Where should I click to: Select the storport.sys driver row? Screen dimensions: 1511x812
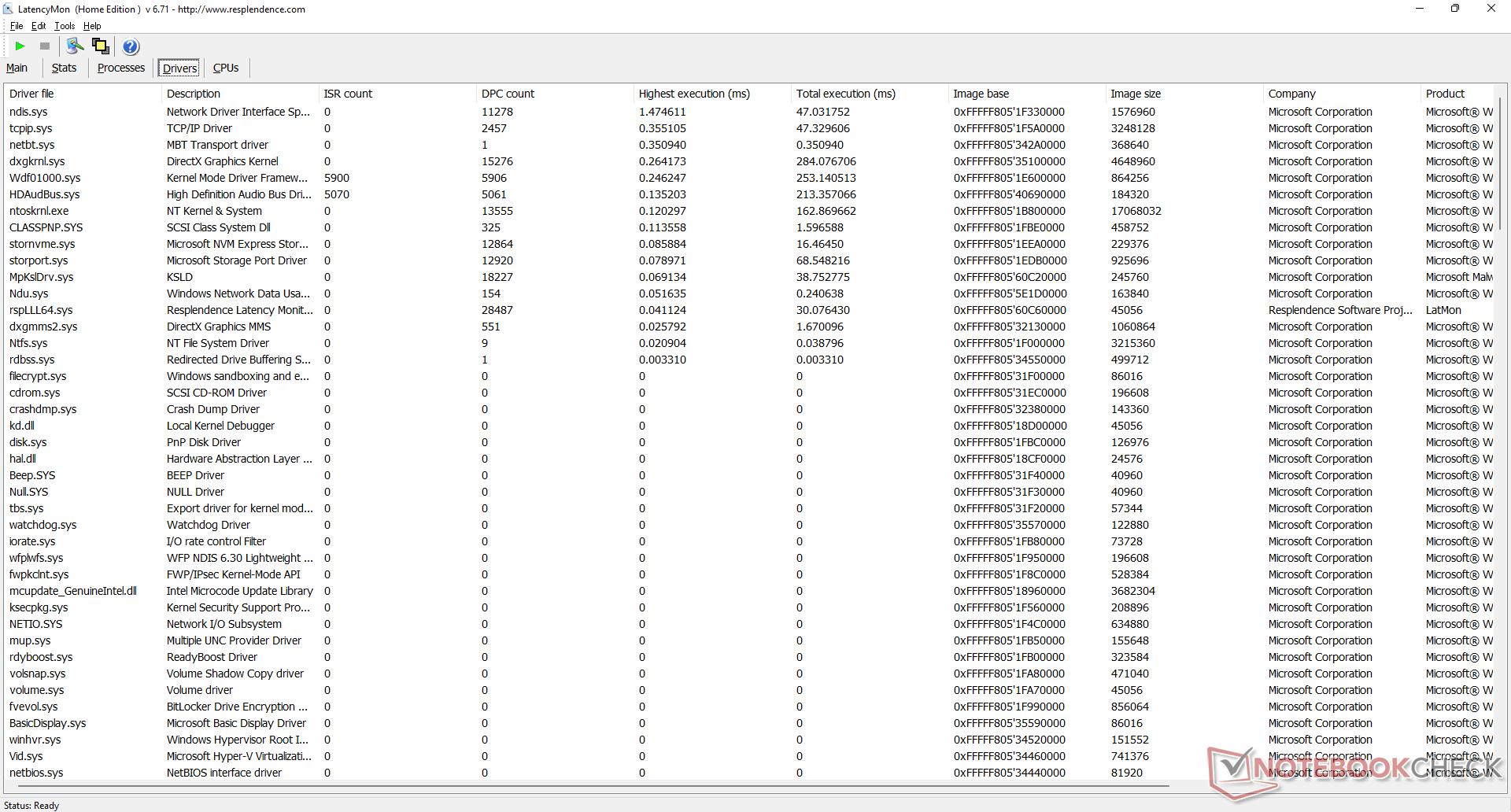749,260
